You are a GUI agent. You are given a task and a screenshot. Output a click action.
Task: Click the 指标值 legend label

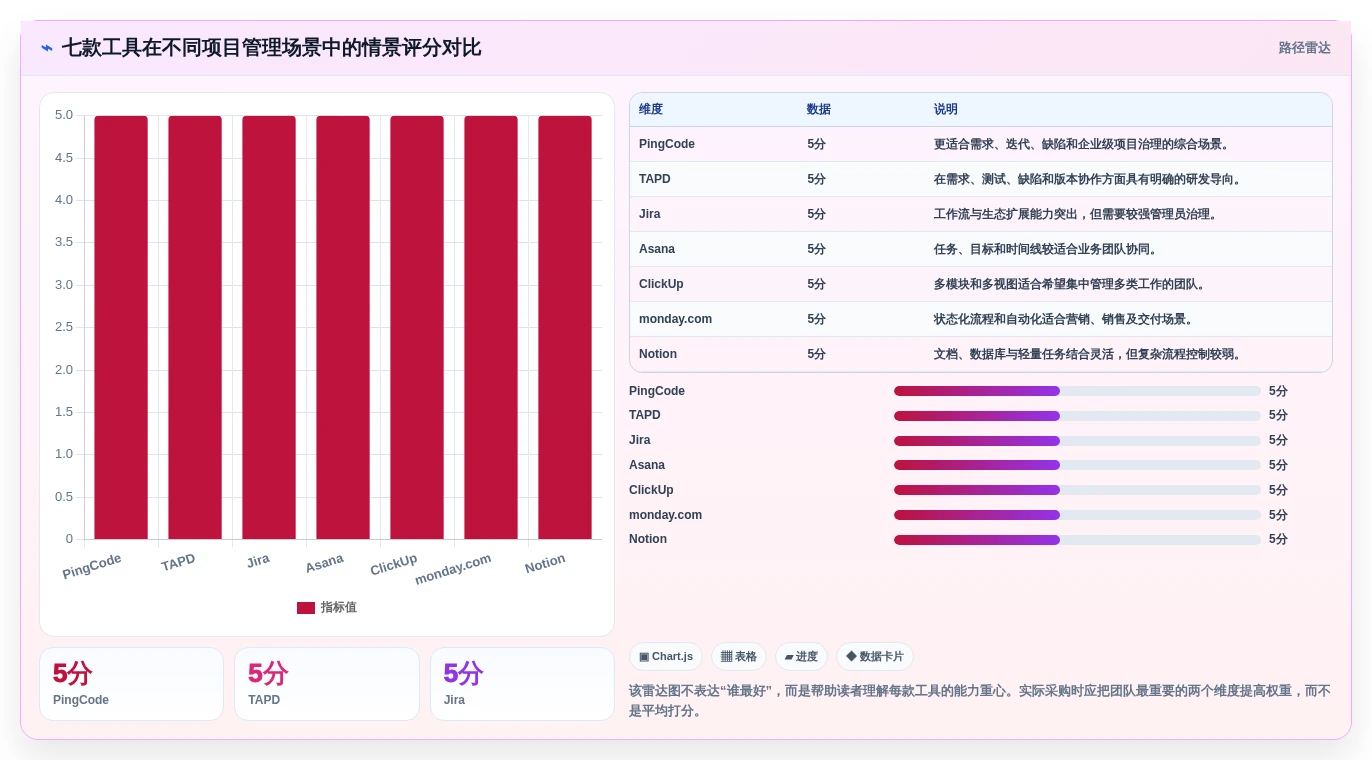[338, 608]
